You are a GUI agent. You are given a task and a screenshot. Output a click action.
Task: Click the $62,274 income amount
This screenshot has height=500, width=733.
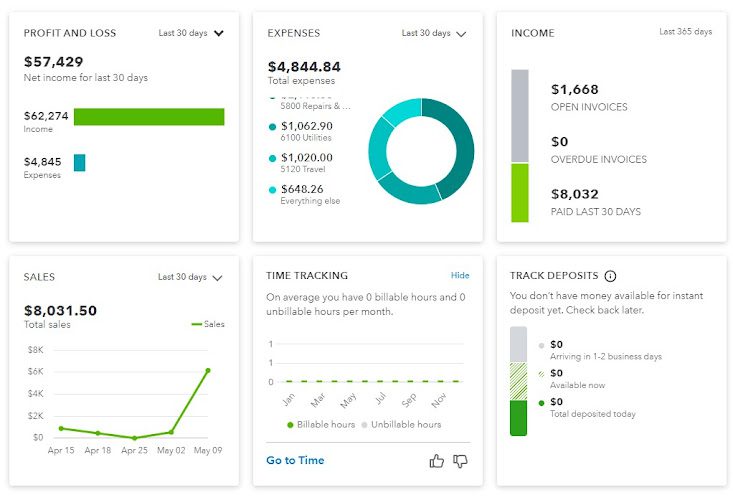tap(46, 116)
